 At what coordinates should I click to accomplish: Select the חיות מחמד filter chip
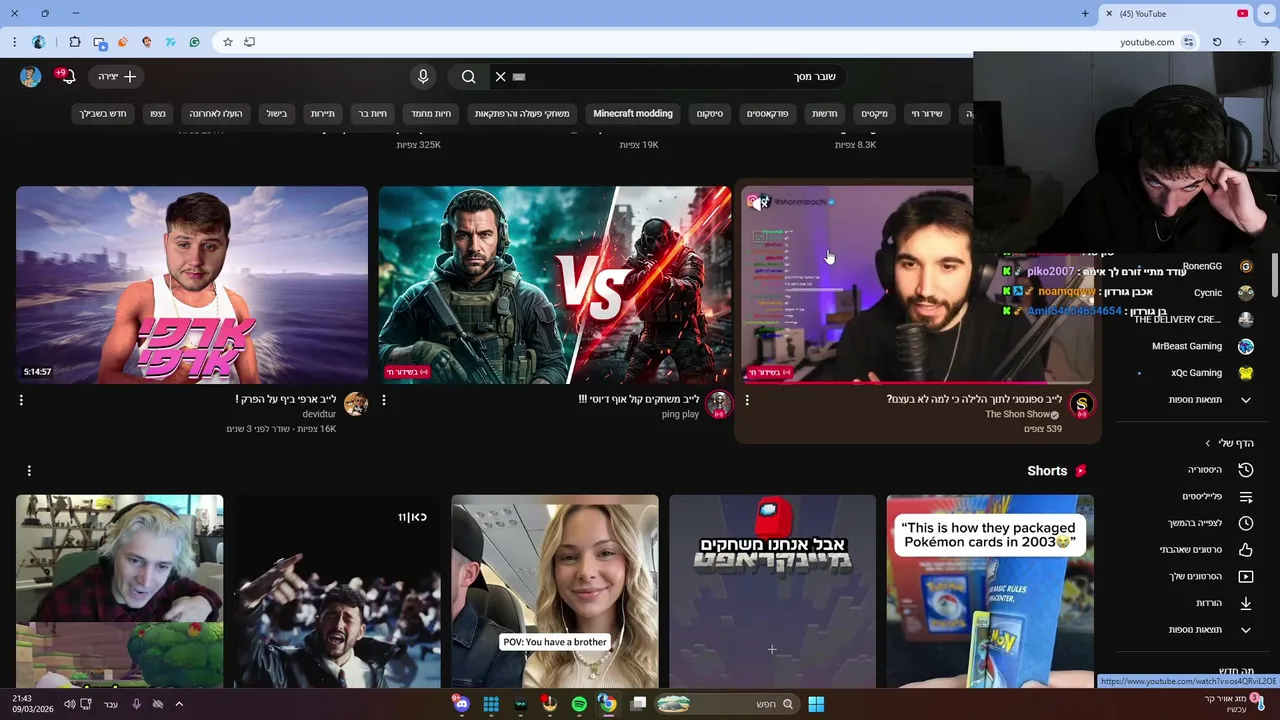pos(431,114)
